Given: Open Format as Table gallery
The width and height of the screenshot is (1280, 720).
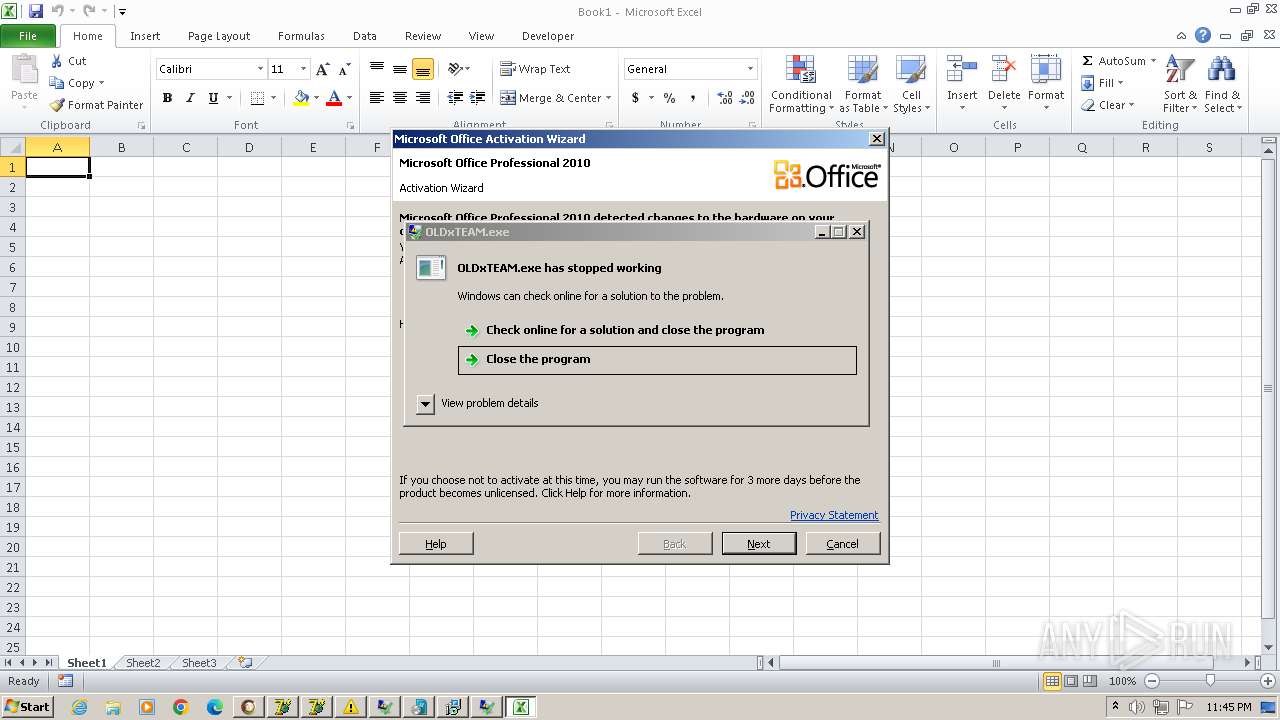Looking at the screenshot, I should click(x=862, y=85).
